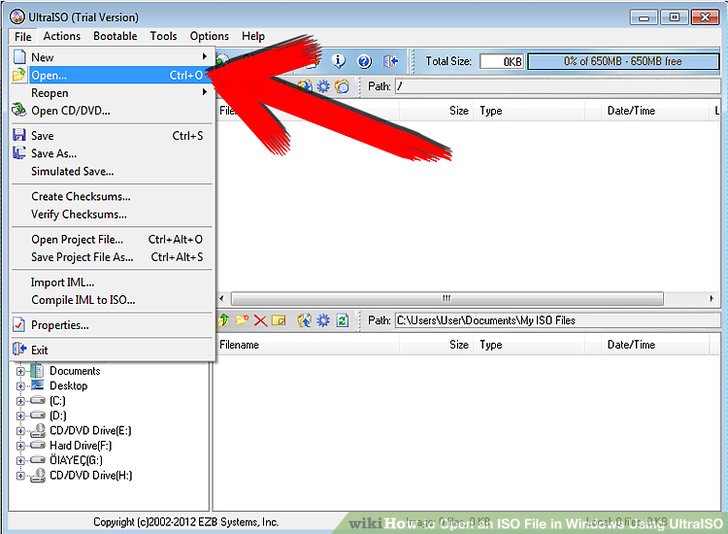This screenshot has height=534, width=728.
Task: Choose Open Project File... menu entry
Action: coord(112,239)
